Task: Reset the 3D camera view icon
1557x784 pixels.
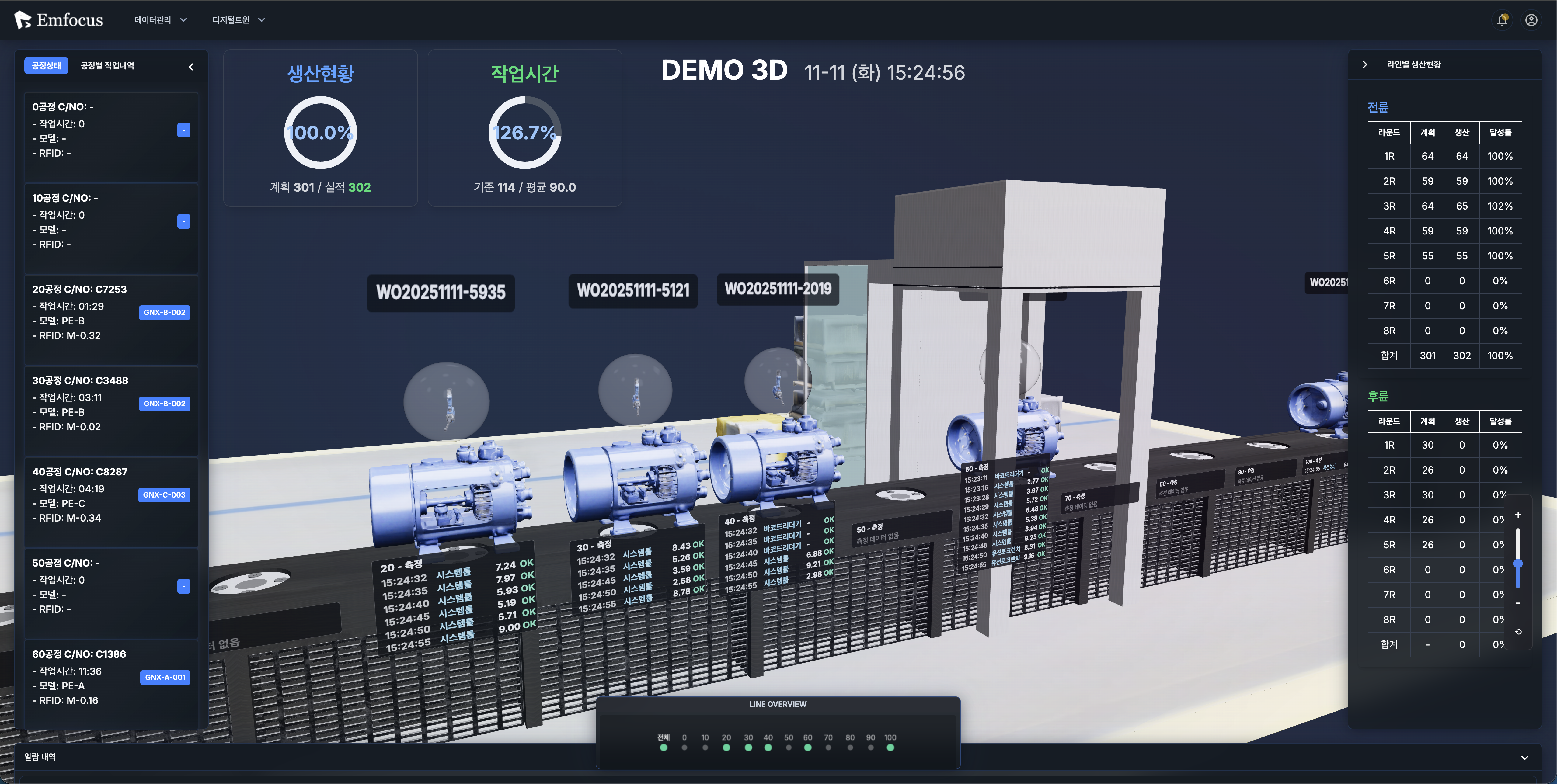Action: [1518, 632]
